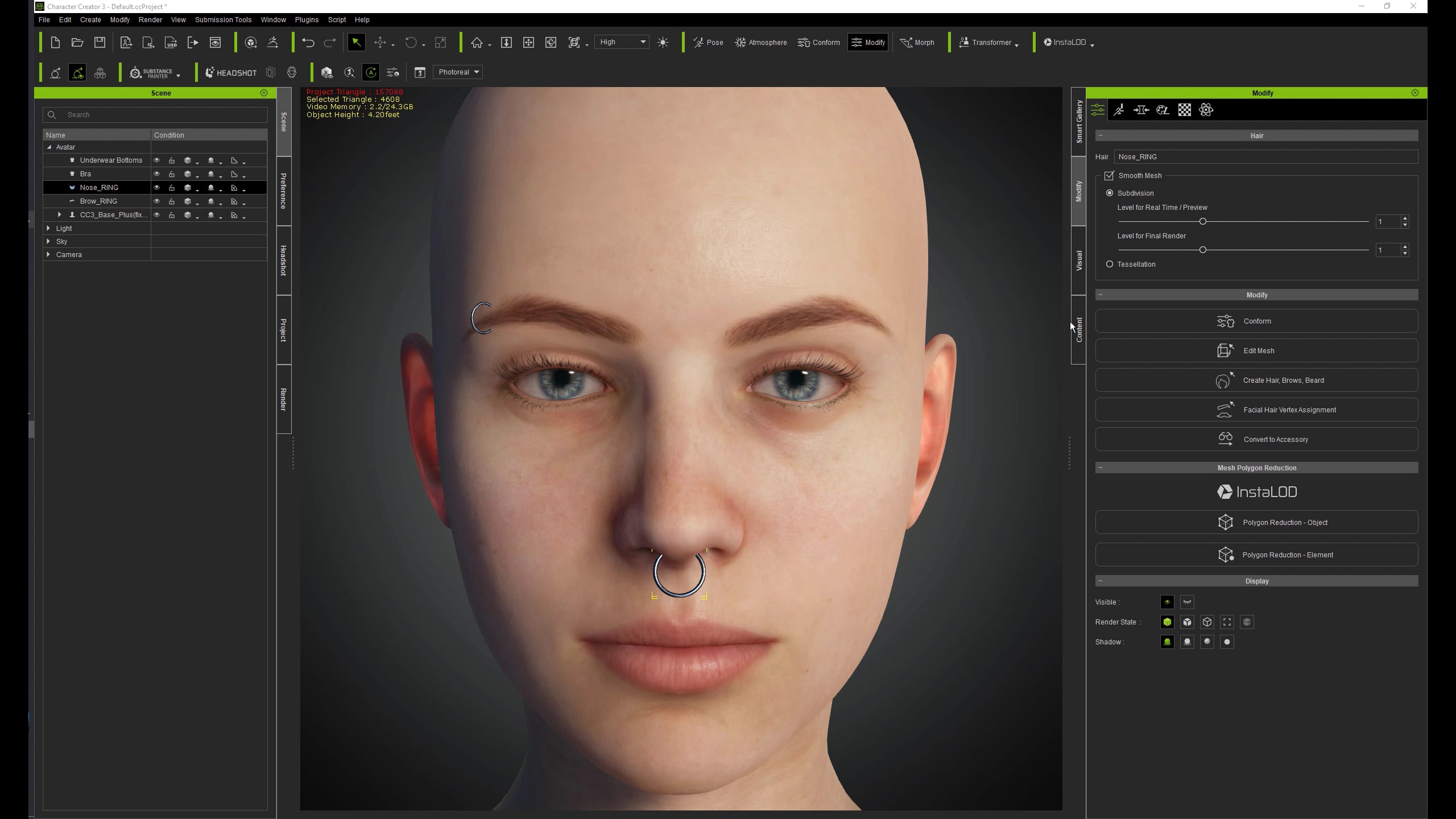Open Atmosphere settings in the toolbar
The height and width of the screenshot is (819, 1456).
(761, 43)
